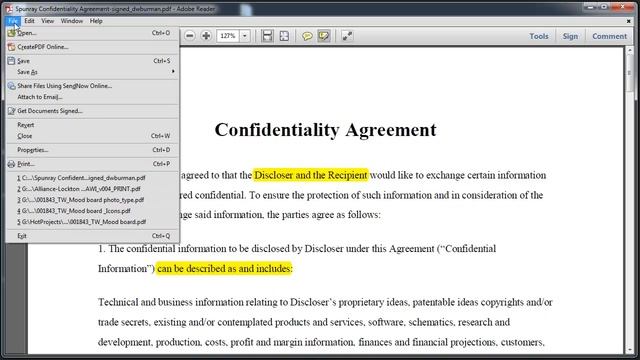Viewport: 640px width, 360px height.
Task: Choose Get Documents Signed...
Action: 92,111
